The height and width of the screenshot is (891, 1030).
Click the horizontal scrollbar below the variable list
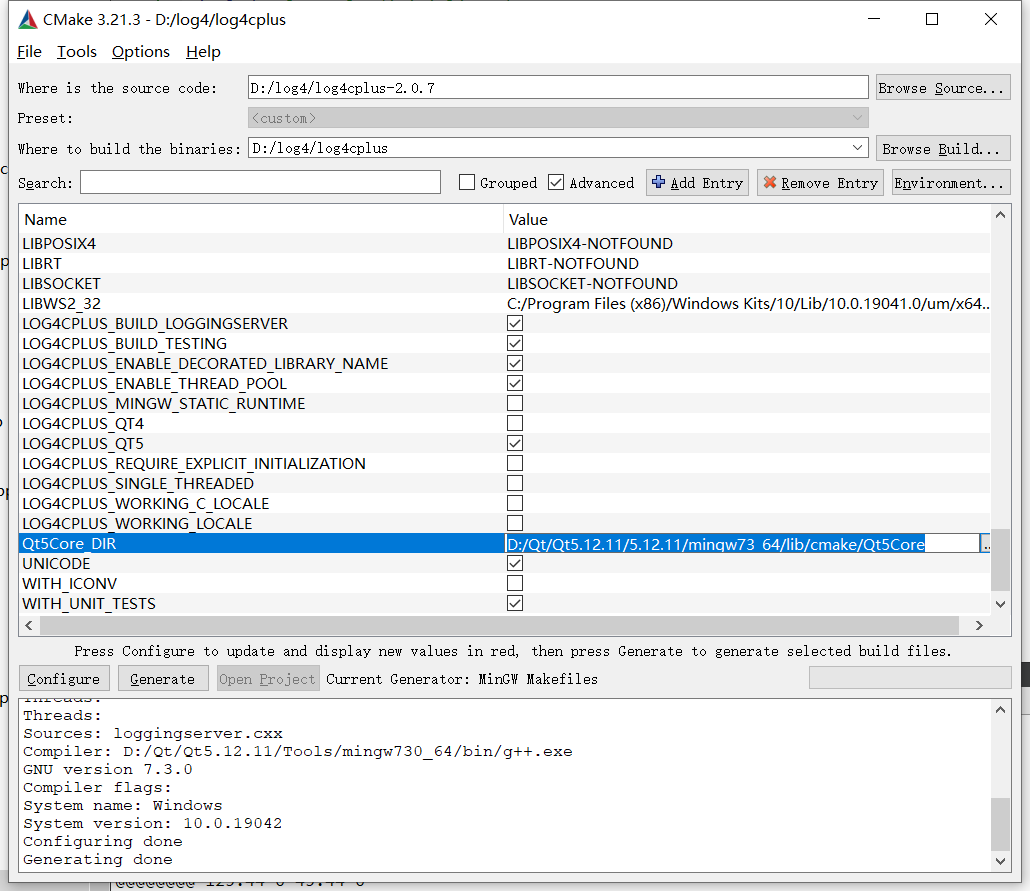[x=500, y=625]
